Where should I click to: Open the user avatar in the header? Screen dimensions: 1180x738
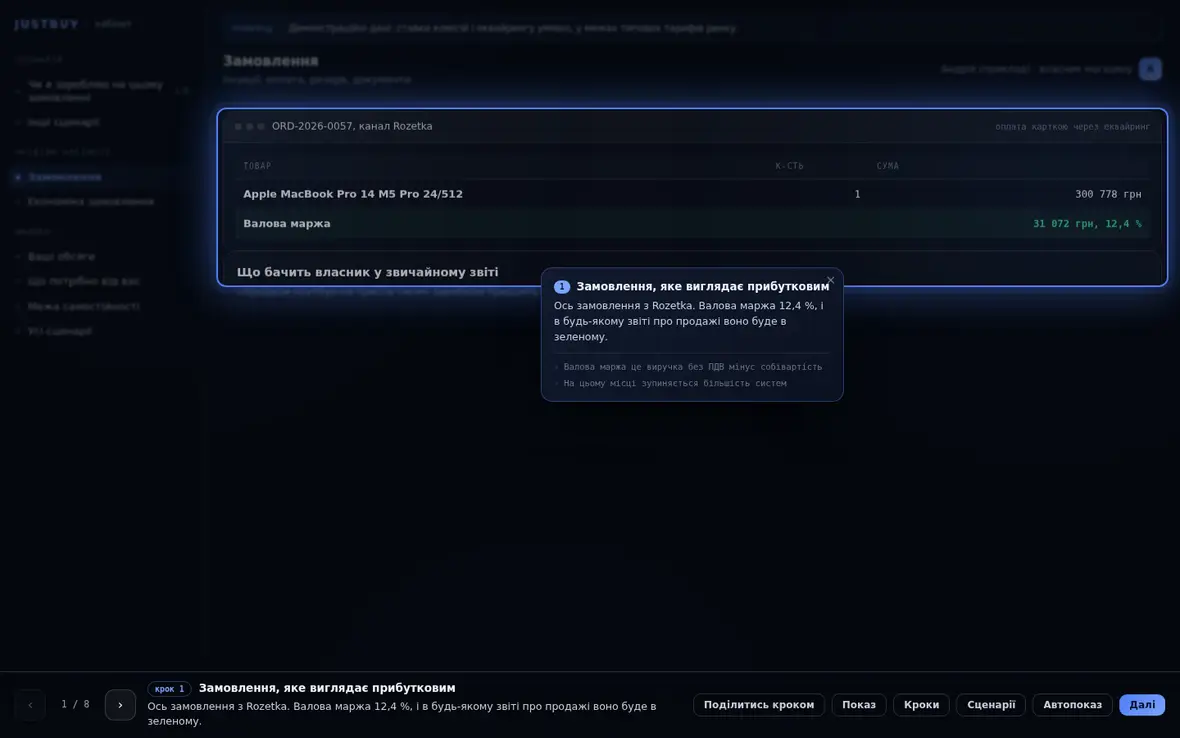pos(1149,69)
